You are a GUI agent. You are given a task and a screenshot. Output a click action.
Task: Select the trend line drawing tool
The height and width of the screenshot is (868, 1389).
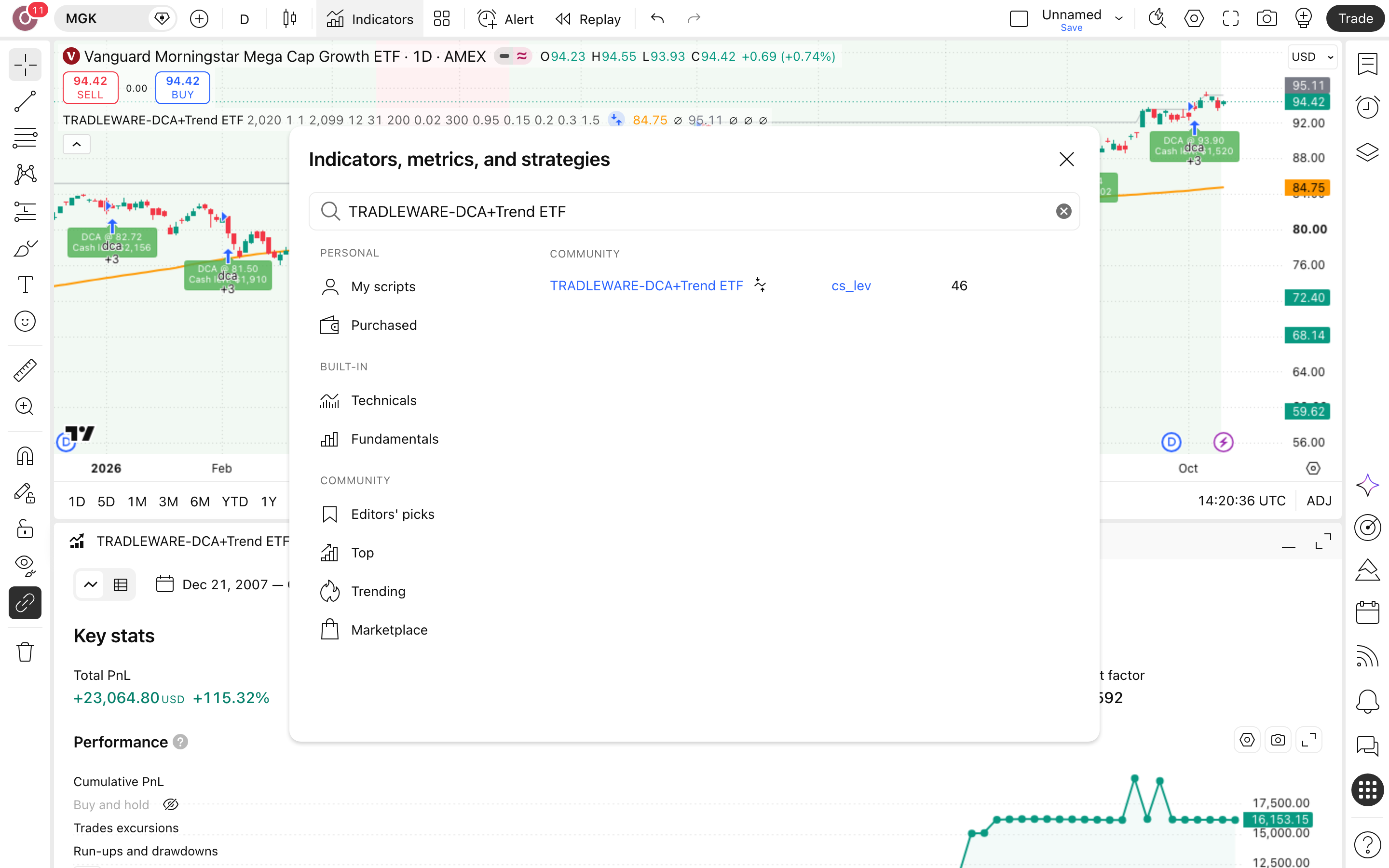pyautogui.click(x=25, y=102)
